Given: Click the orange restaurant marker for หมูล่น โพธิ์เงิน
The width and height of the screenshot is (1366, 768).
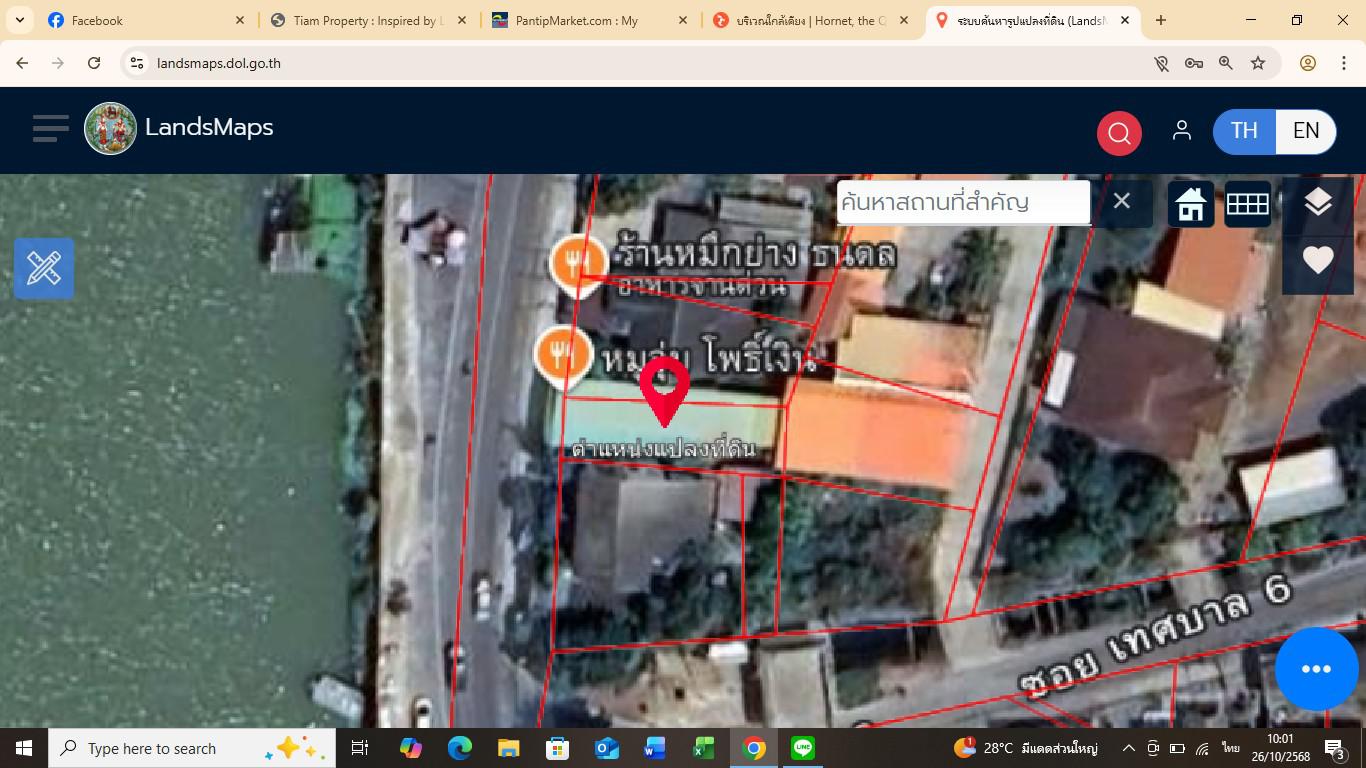Looking at the screenshot, I should click(x=561, y=354).
